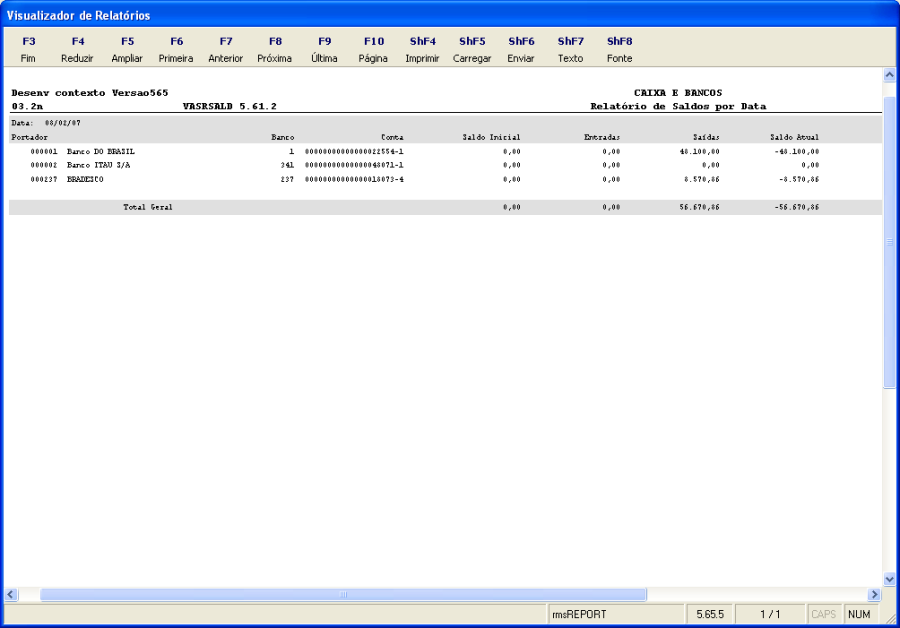The width and height of the screenshot is (900, 628).
Task: Open the Fonte settings
Action: [618, 49]
